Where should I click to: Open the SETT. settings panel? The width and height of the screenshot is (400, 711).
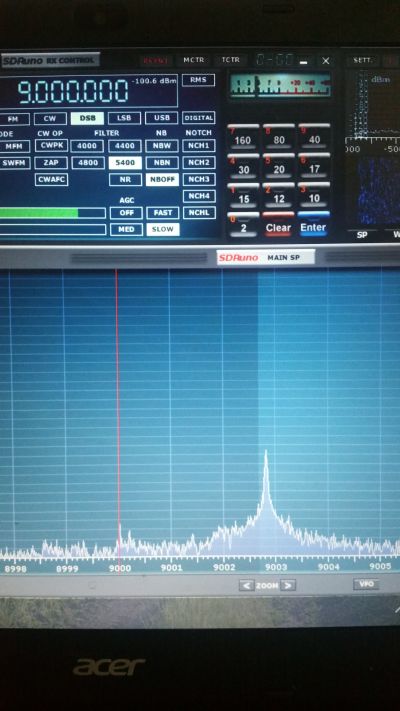[362, 60]
